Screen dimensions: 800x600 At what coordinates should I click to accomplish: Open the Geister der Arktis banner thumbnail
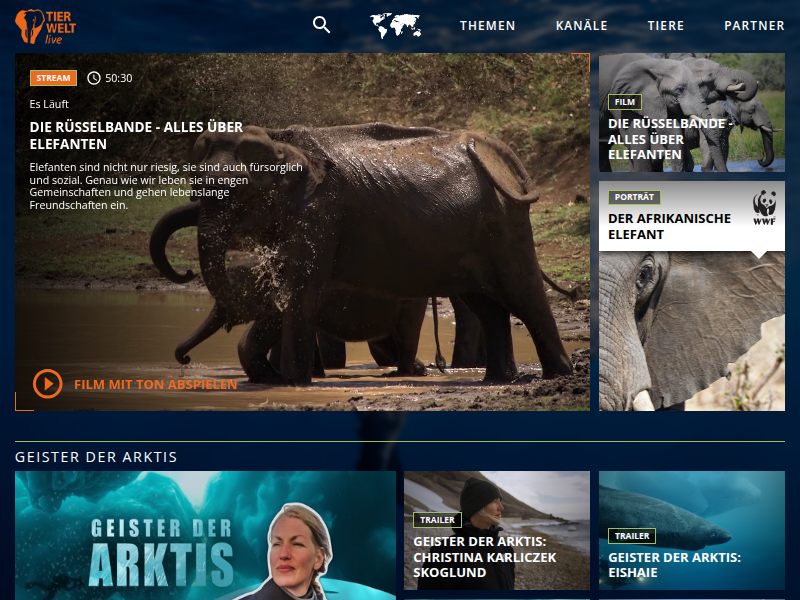click(205, 535)
